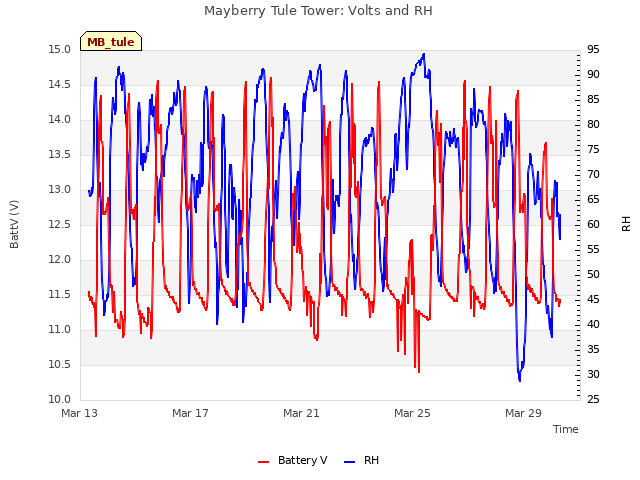Click the MB_tule annotation label
Image resolution: width=640 pixels, height=480 pixels.
click(x=111, y=41)
